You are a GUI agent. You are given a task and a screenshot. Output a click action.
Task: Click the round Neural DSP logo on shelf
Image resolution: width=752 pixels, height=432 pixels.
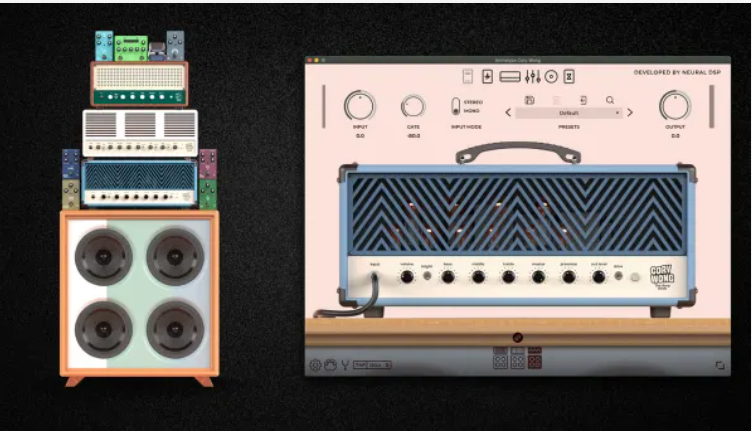point(517,338)
